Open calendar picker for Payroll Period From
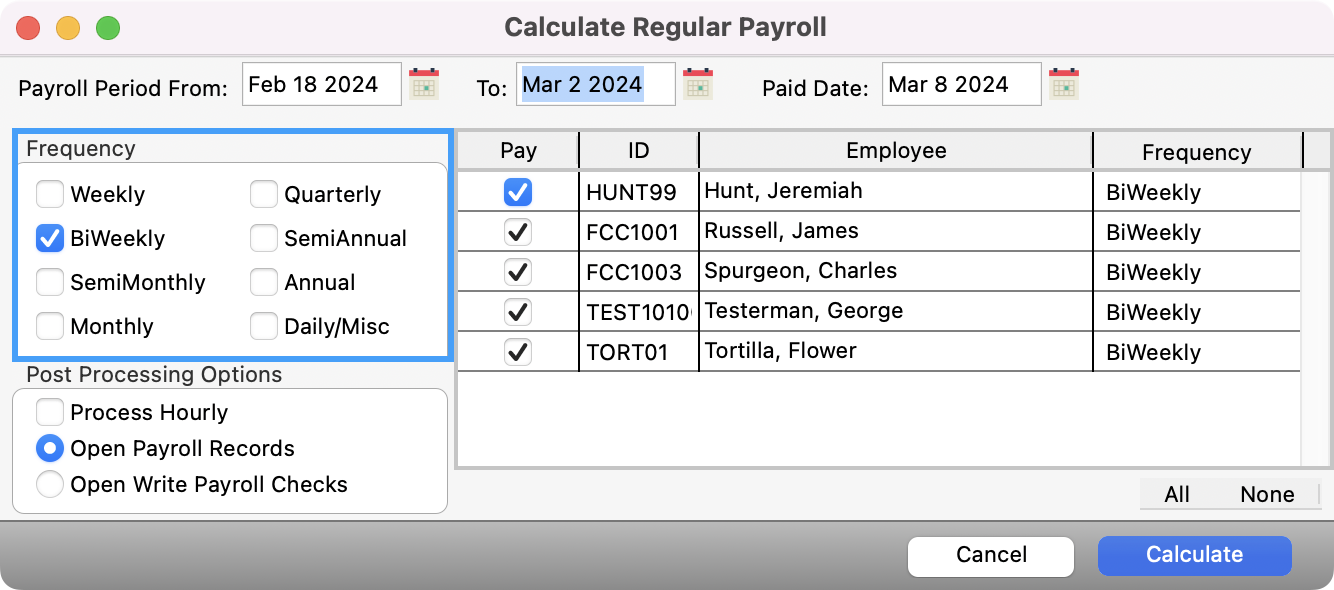1334x590 pixels. tap(425, 84)
